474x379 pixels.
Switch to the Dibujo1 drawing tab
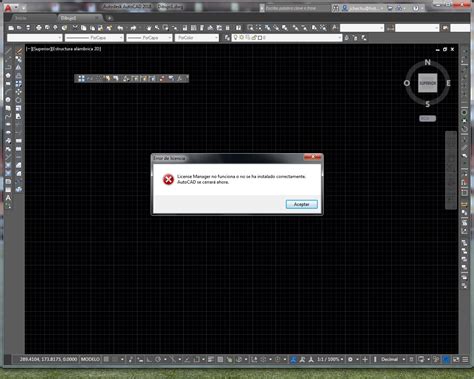[69, 18]
